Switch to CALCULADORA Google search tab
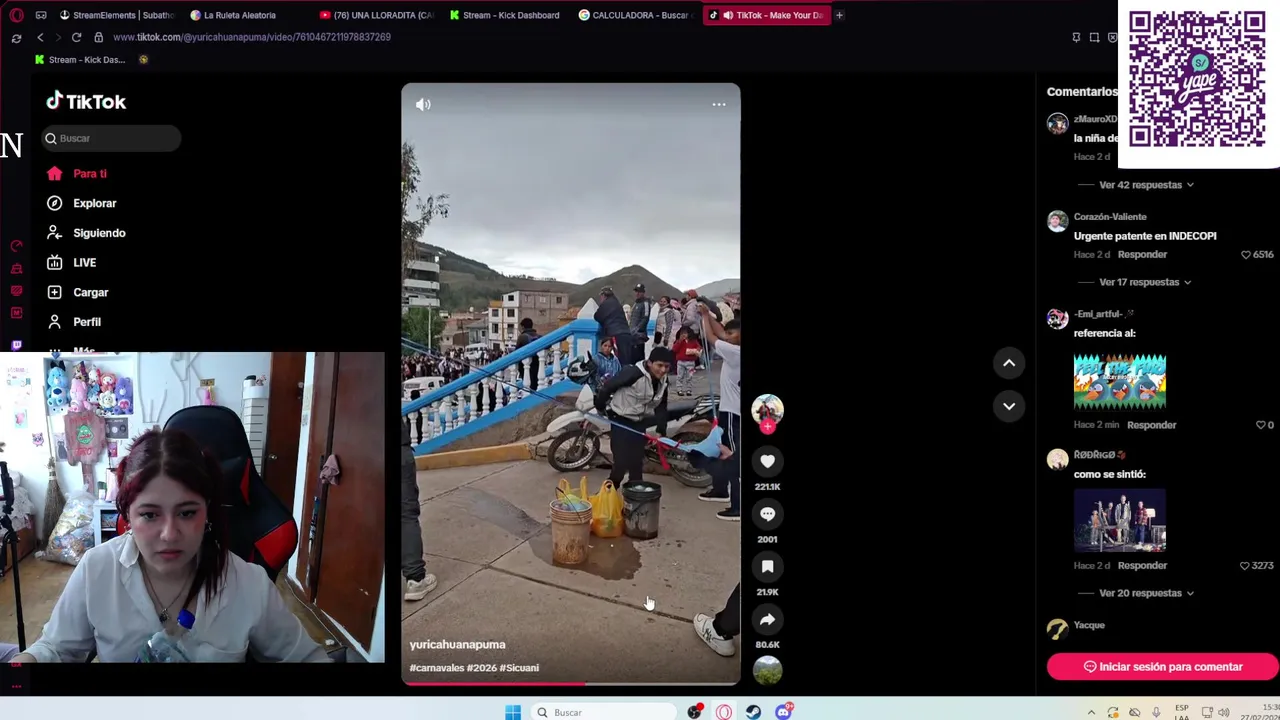1280x720 pixels. pos(635,15)
